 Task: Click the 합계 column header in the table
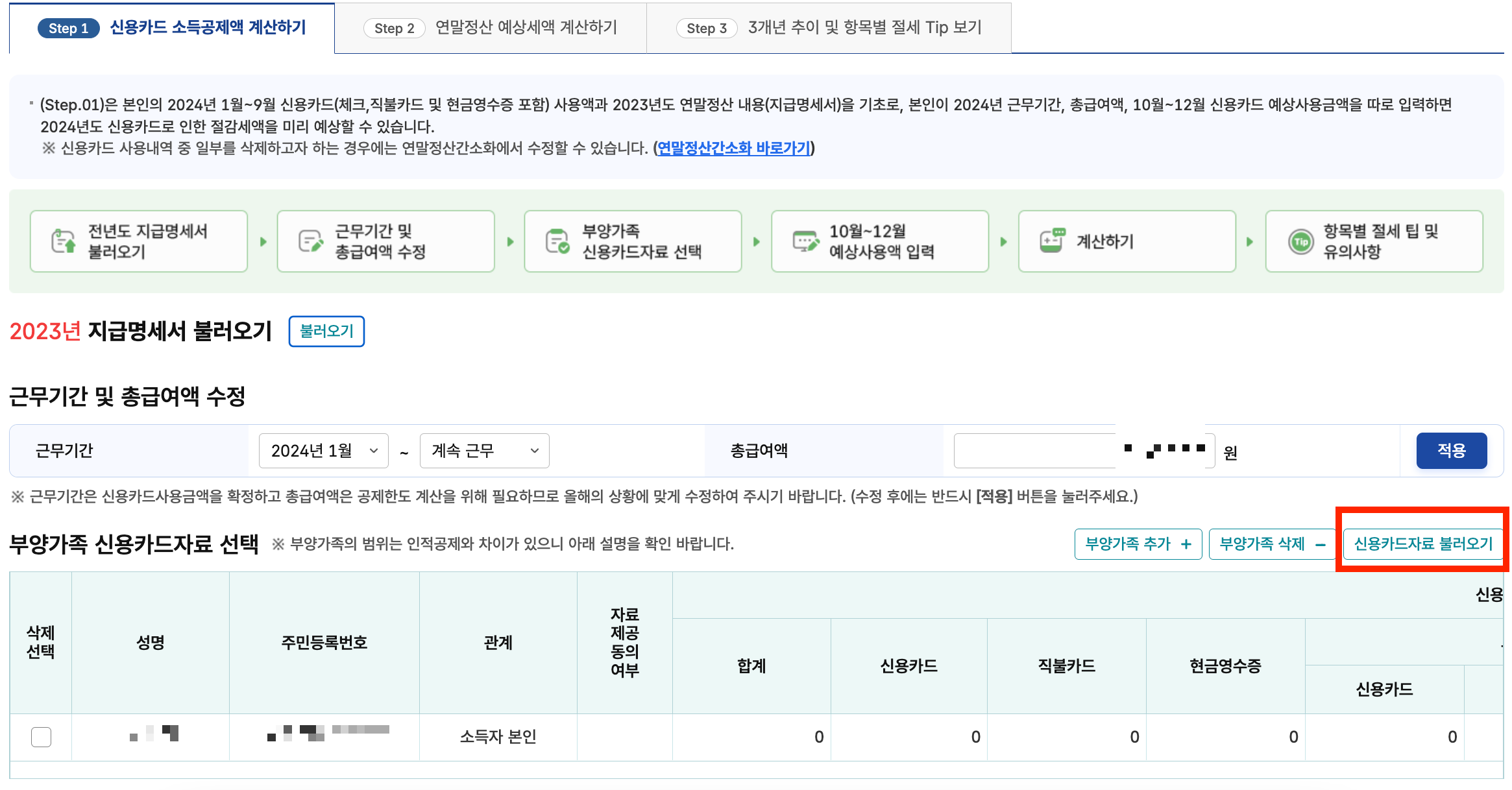pos(751,666)
